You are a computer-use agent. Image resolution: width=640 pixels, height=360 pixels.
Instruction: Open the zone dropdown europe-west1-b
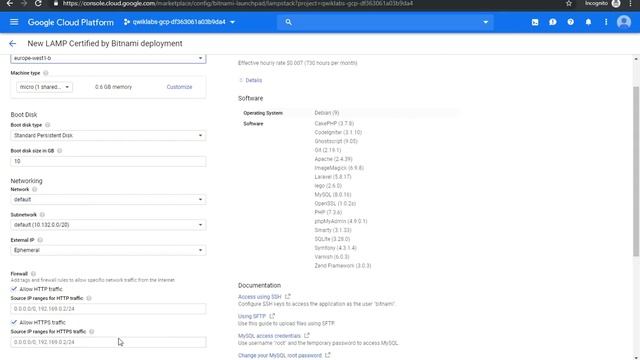click(108, 58)
